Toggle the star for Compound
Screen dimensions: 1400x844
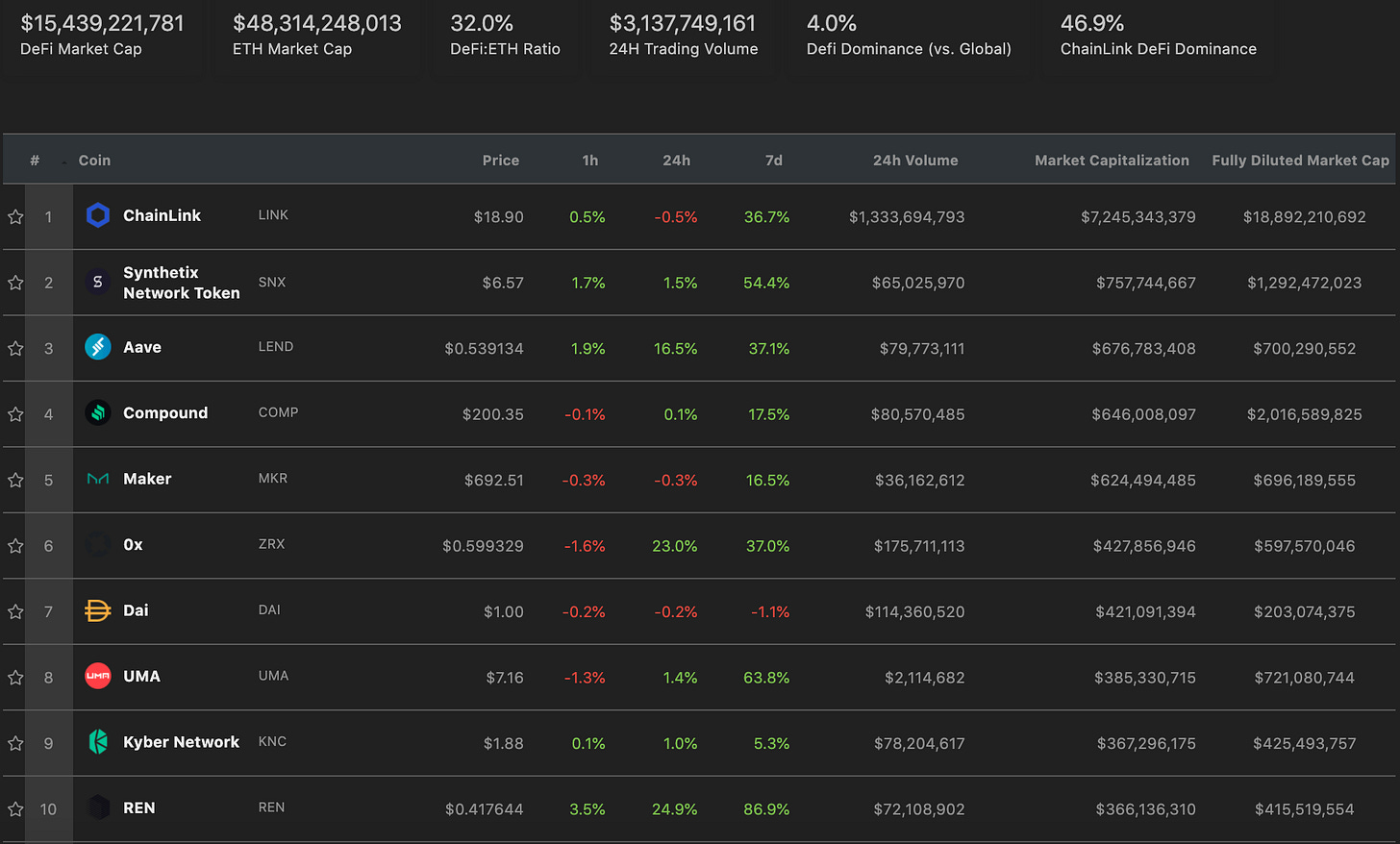15,414
